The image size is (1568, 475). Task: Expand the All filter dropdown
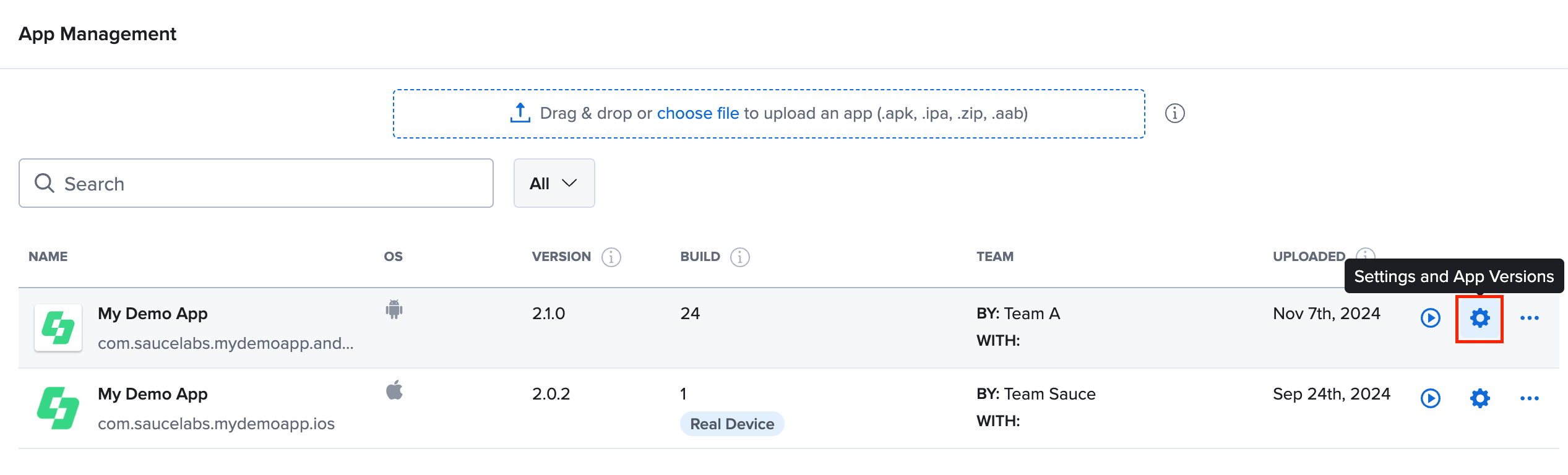(x=554, y=183)
